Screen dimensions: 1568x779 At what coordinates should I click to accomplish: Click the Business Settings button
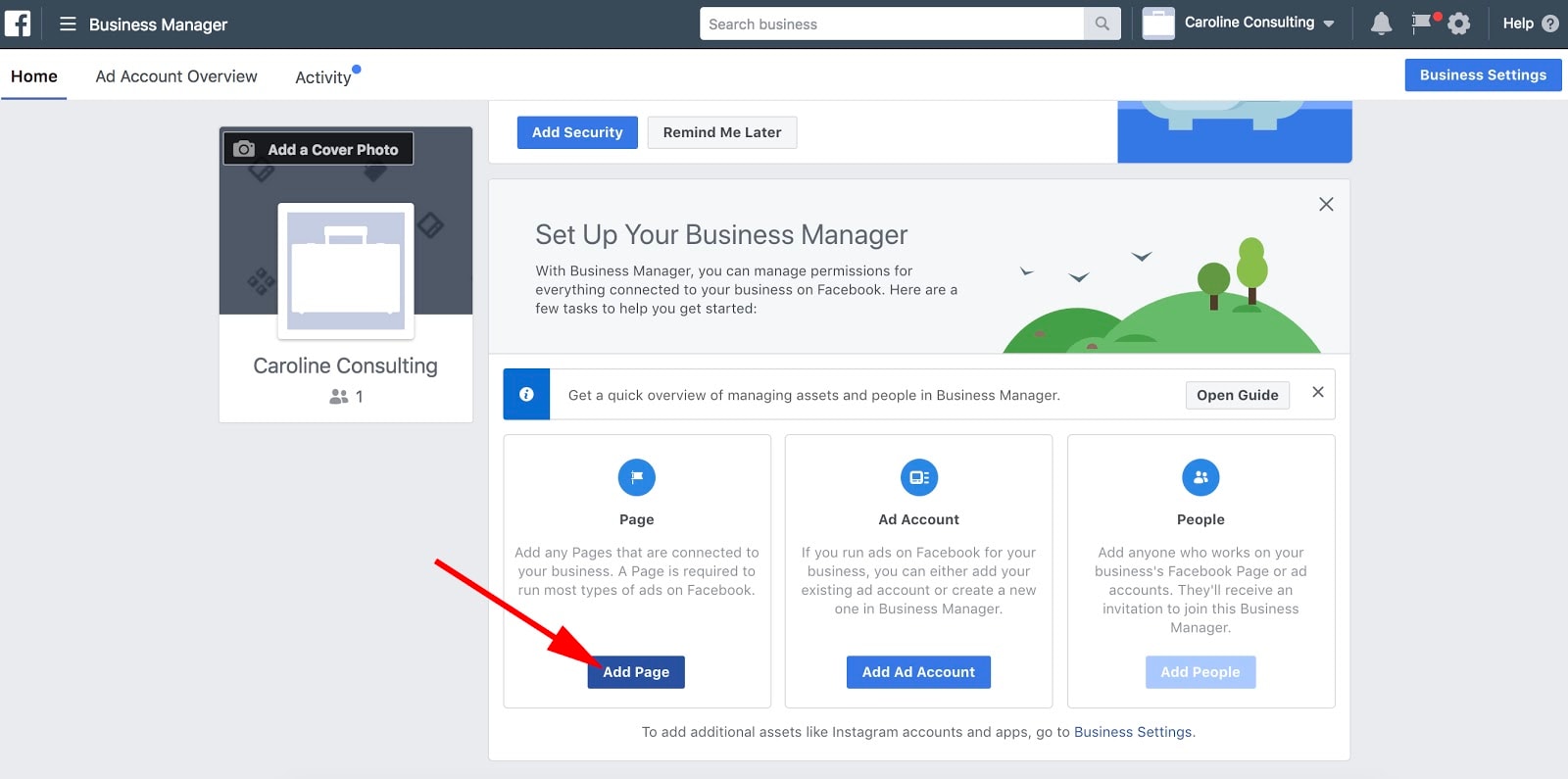pyautogui.click(x=1483, y=74)
